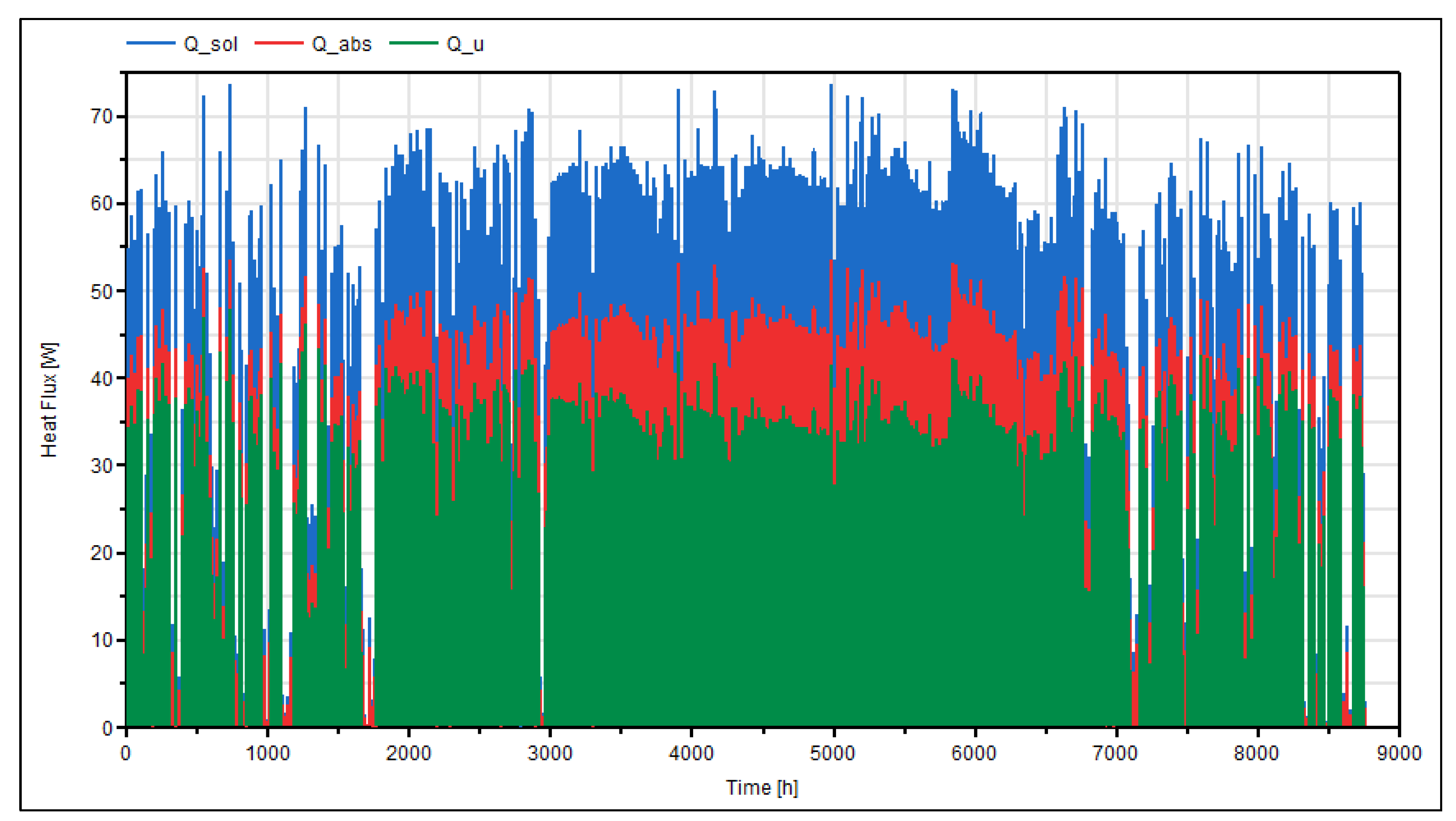Viewport: 1456px width, 821px height.
Task: Click the 3000 tick label on time axis
Action: pyautogui.click(x=549, y=753)
